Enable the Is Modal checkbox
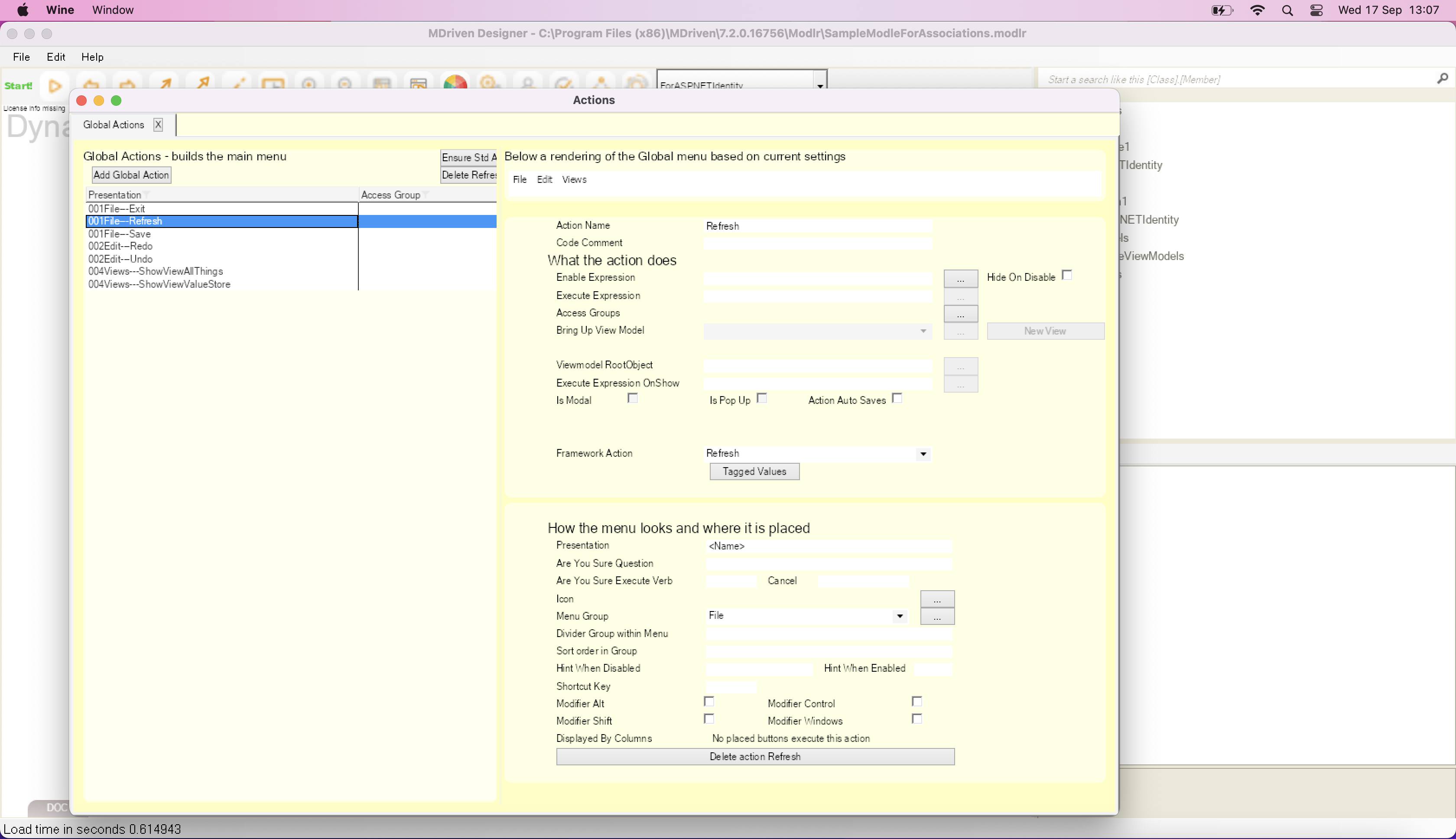The height and width of the screenshot is (839, 1456). tap(632, 398)
